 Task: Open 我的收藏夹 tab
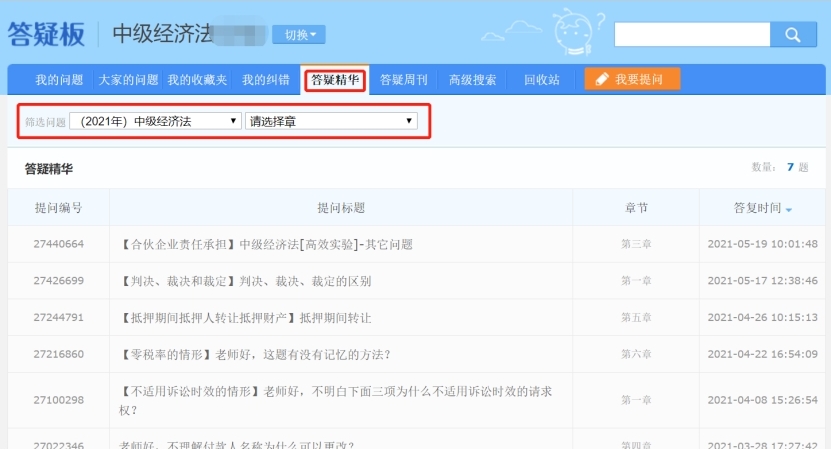point(197,80)
